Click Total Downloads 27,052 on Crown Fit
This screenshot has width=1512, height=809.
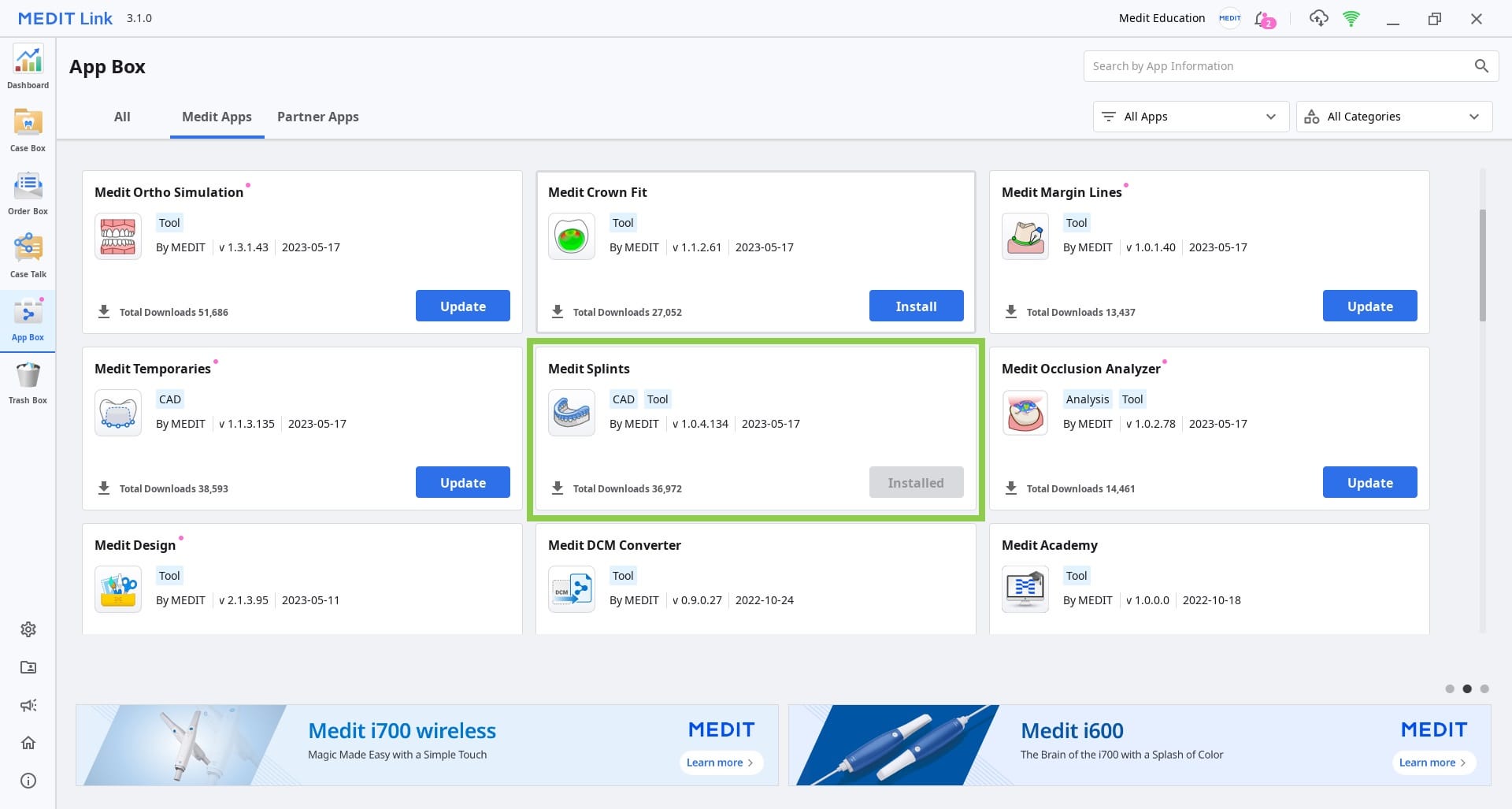point(627,313)
